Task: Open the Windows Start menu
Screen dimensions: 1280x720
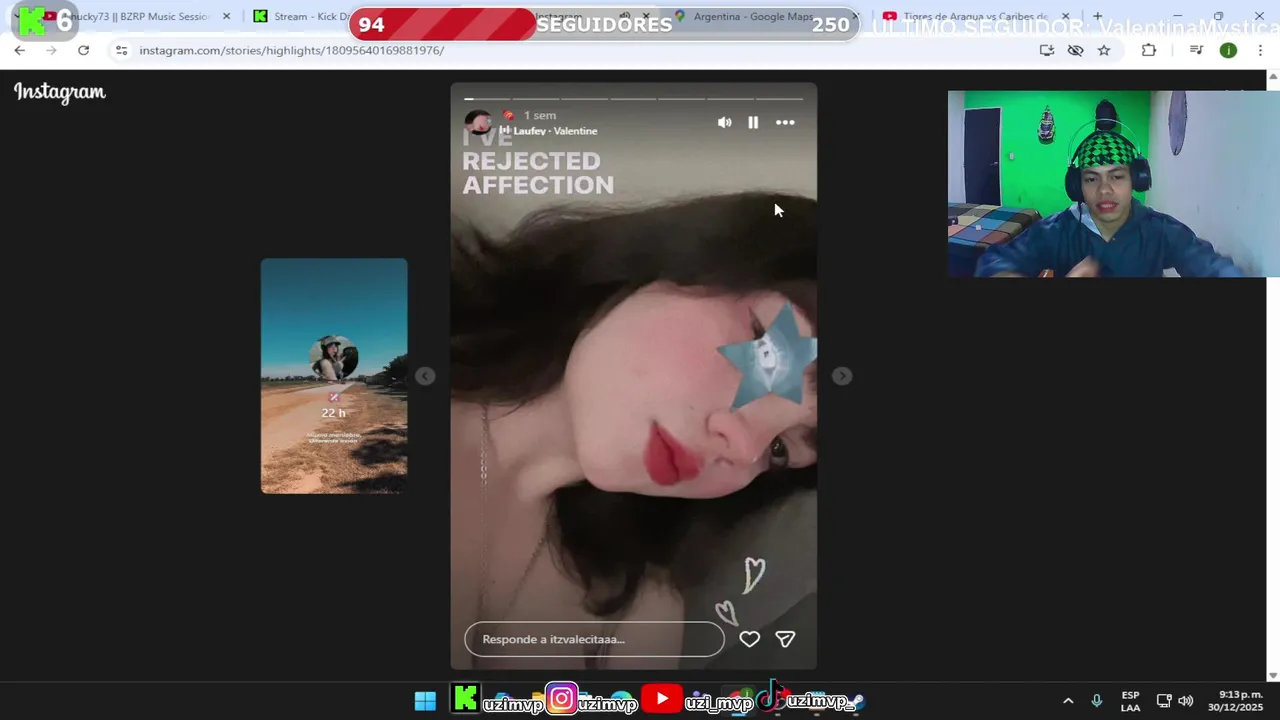Action: coord(425,701)
